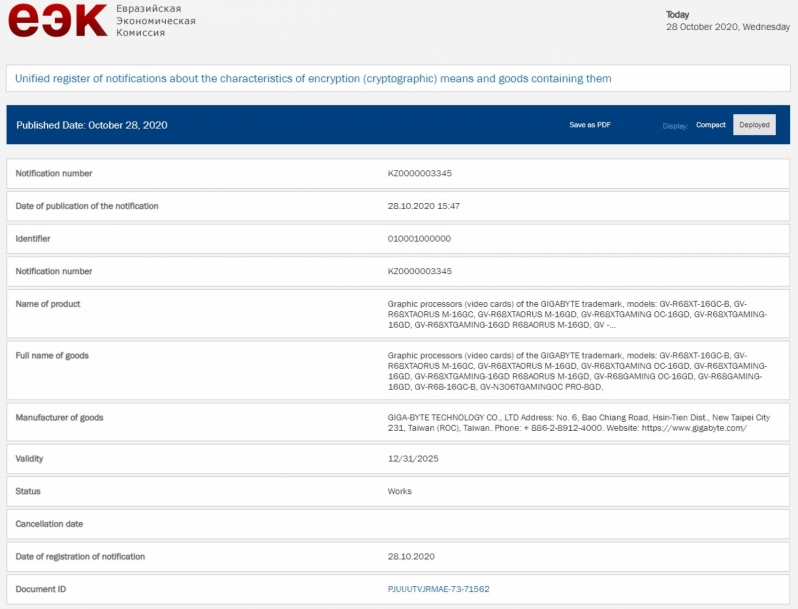Click the Full name of goods label

[x=52, y=356]
